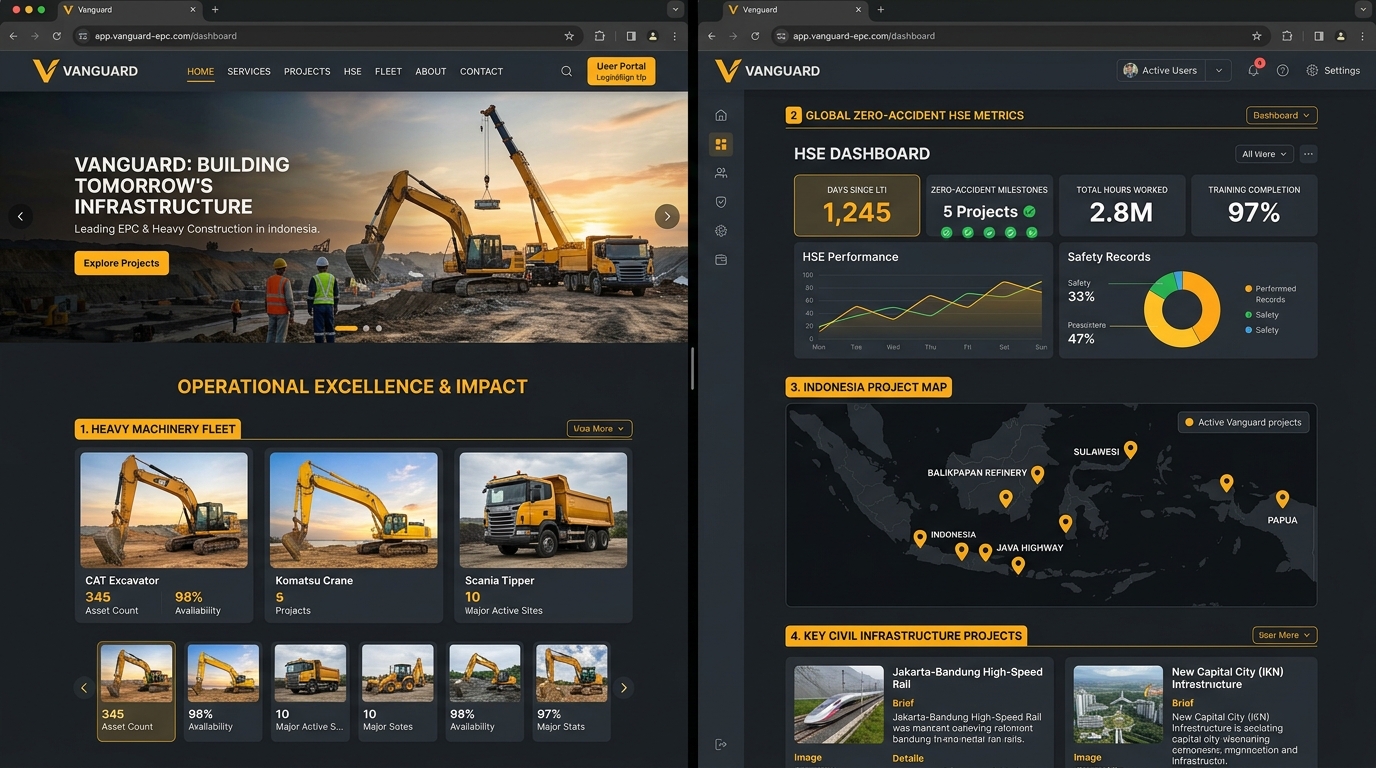Expand tab list chevron in website window

[x=675, y=9]
